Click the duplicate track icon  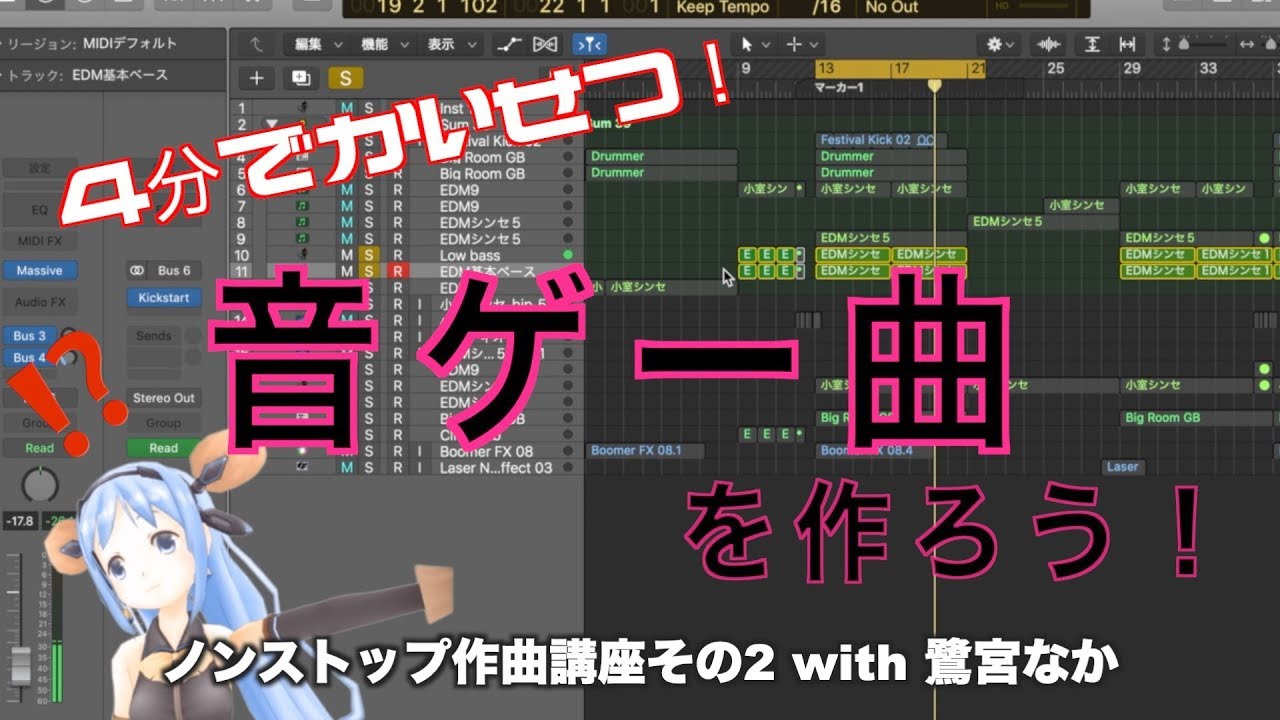300,78
